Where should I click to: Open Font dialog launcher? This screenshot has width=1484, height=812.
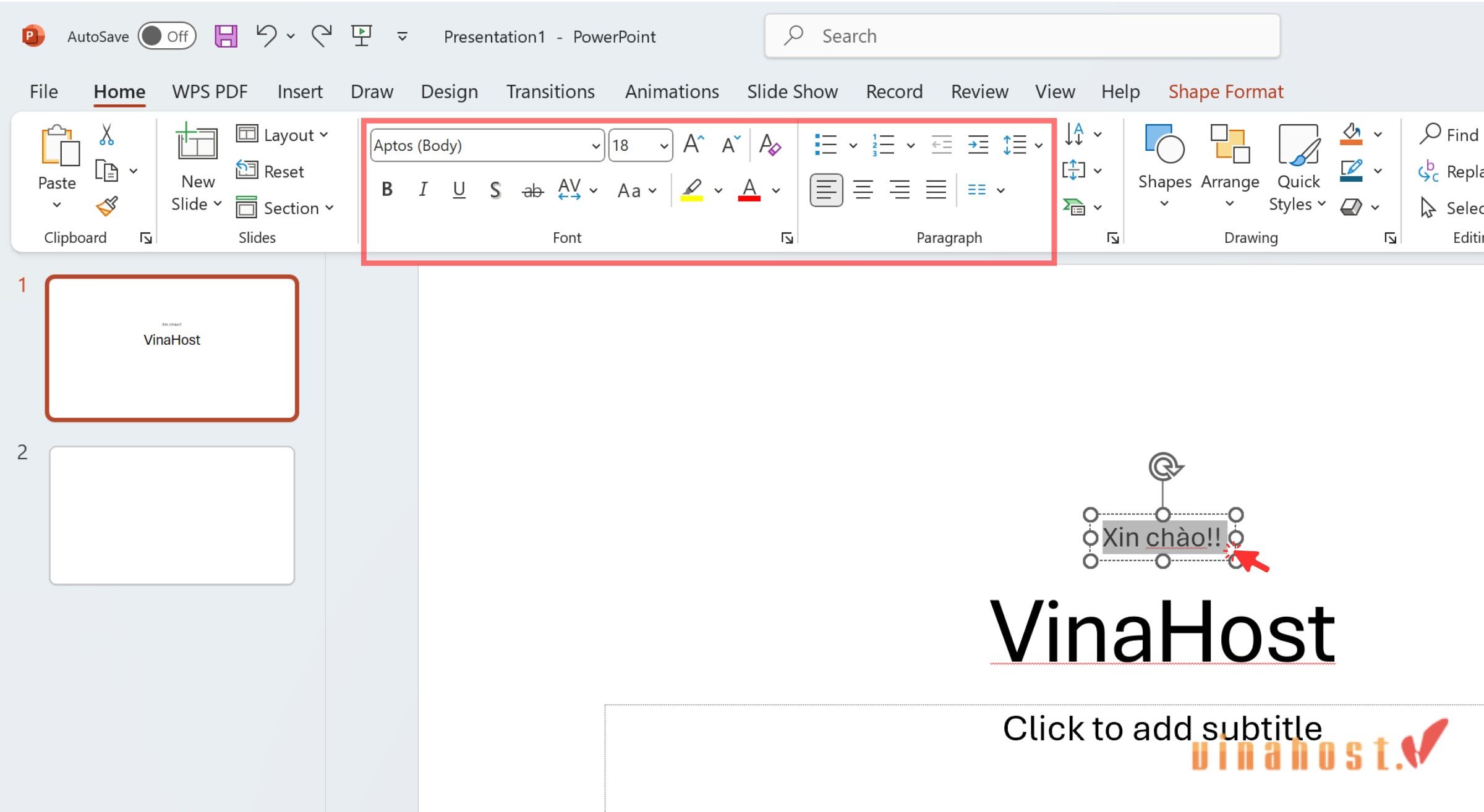787,238
